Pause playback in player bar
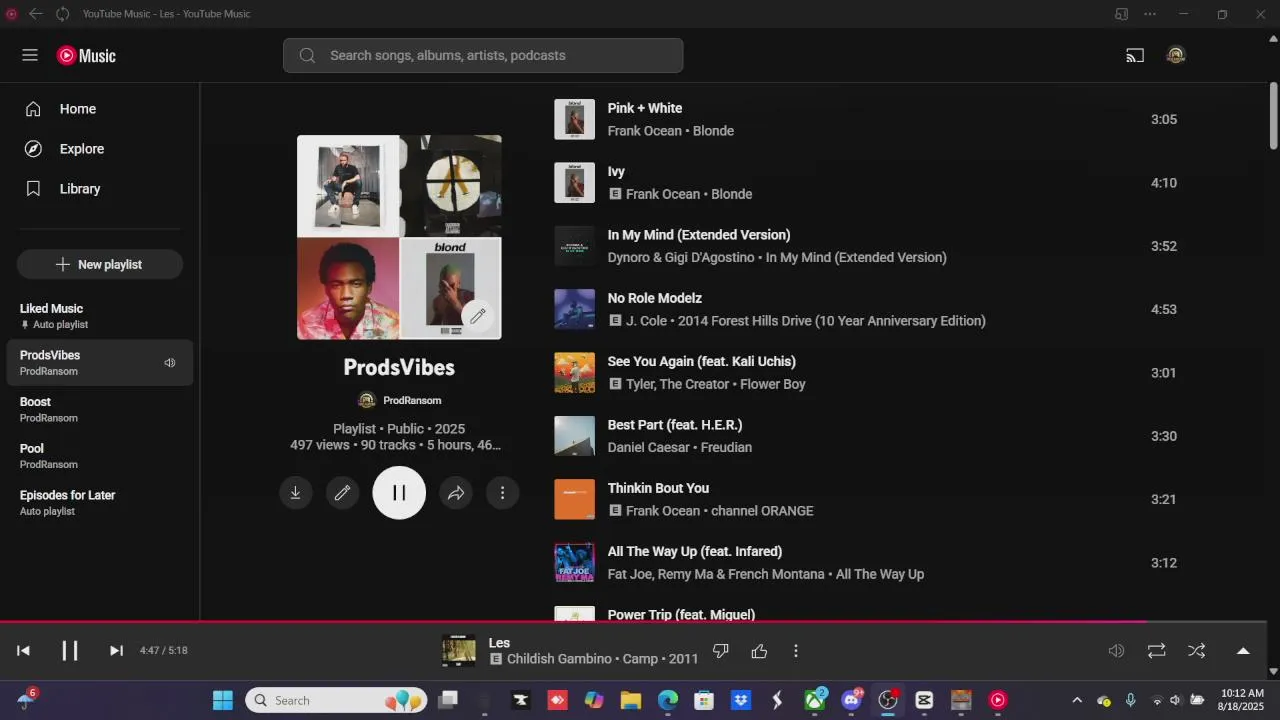This screenshot has height=720, width=1280. [x=70, y=651]
